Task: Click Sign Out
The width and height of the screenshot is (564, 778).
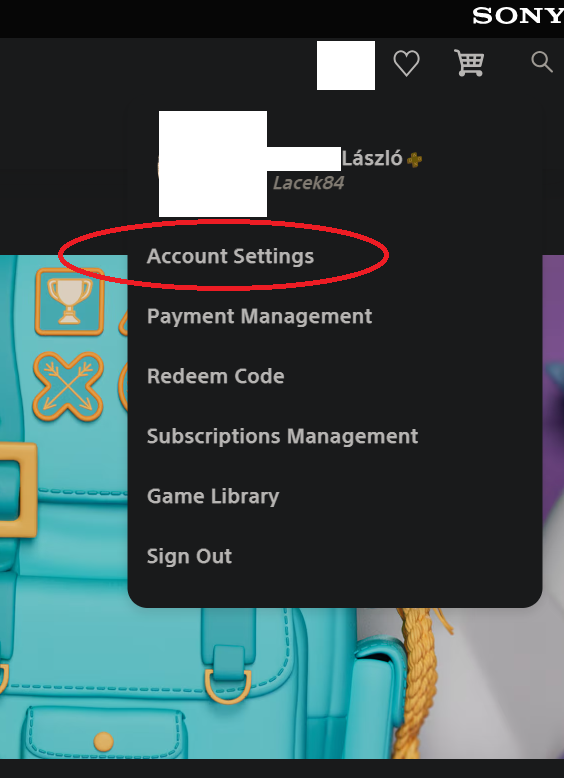Action: pos(189,556)
